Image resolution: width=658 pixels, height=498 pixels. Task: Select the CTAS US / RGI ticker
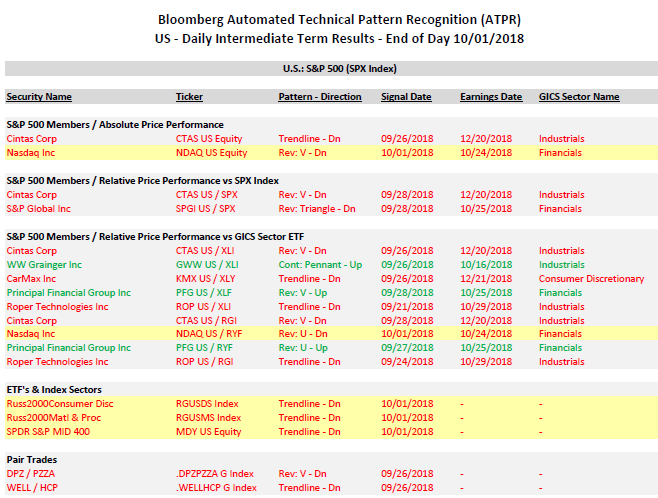point(206,321)
